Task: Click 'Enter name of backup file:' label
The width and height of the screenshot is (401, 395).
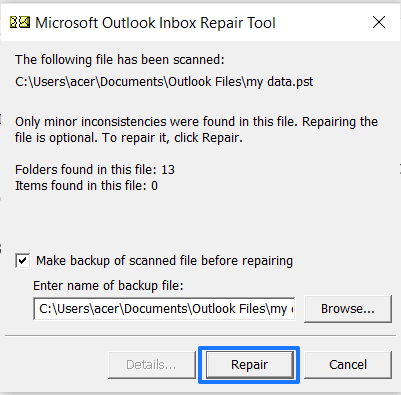Action: tap(108, 286)
